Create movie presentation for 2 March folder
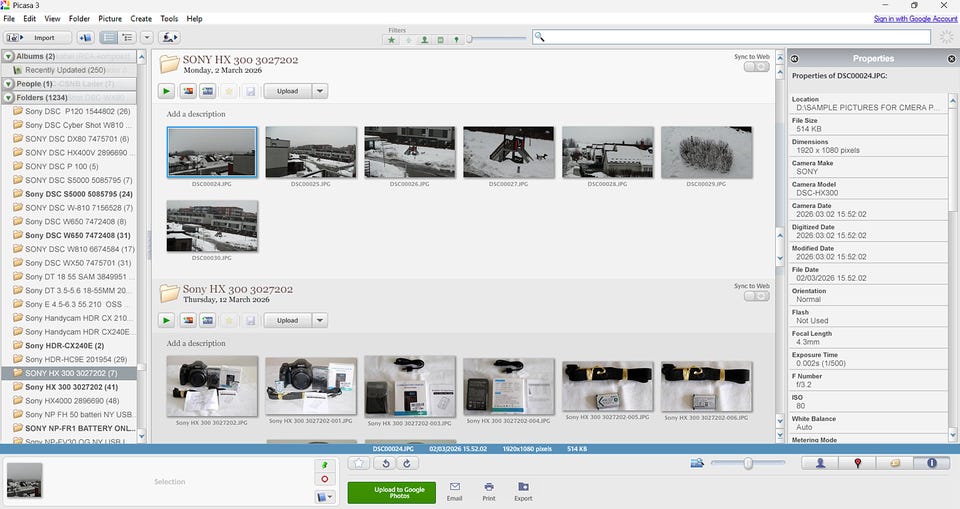The width and height of the screenshot is (960, 509). pyautogui.click(x=208, y=91)
